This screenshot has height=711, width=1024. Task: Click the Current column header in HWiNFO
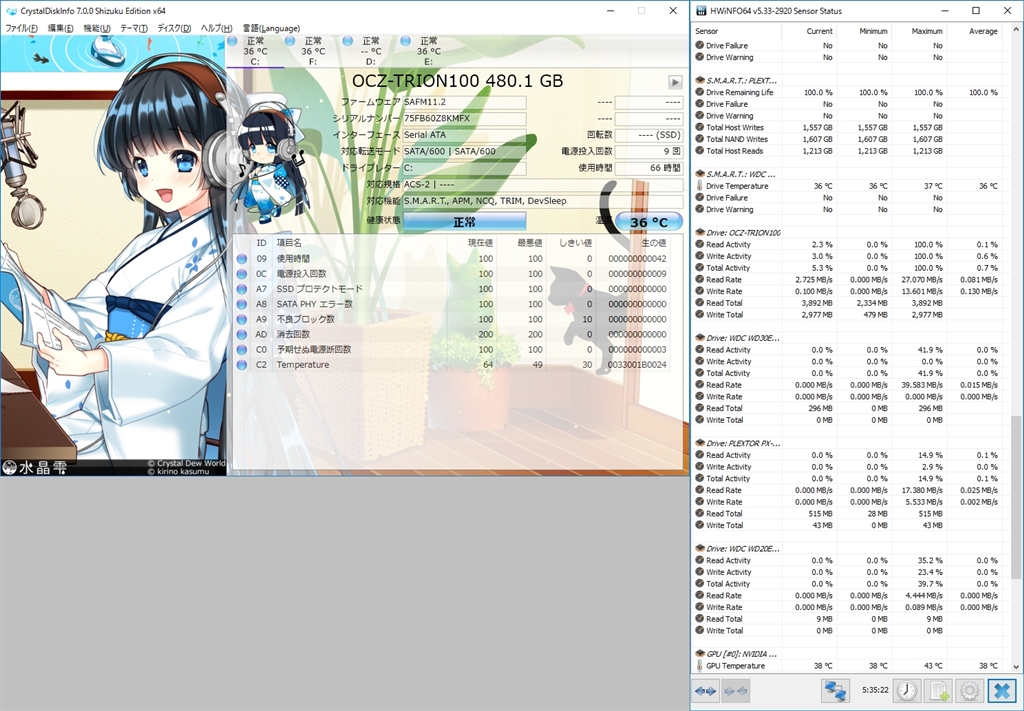808,31
